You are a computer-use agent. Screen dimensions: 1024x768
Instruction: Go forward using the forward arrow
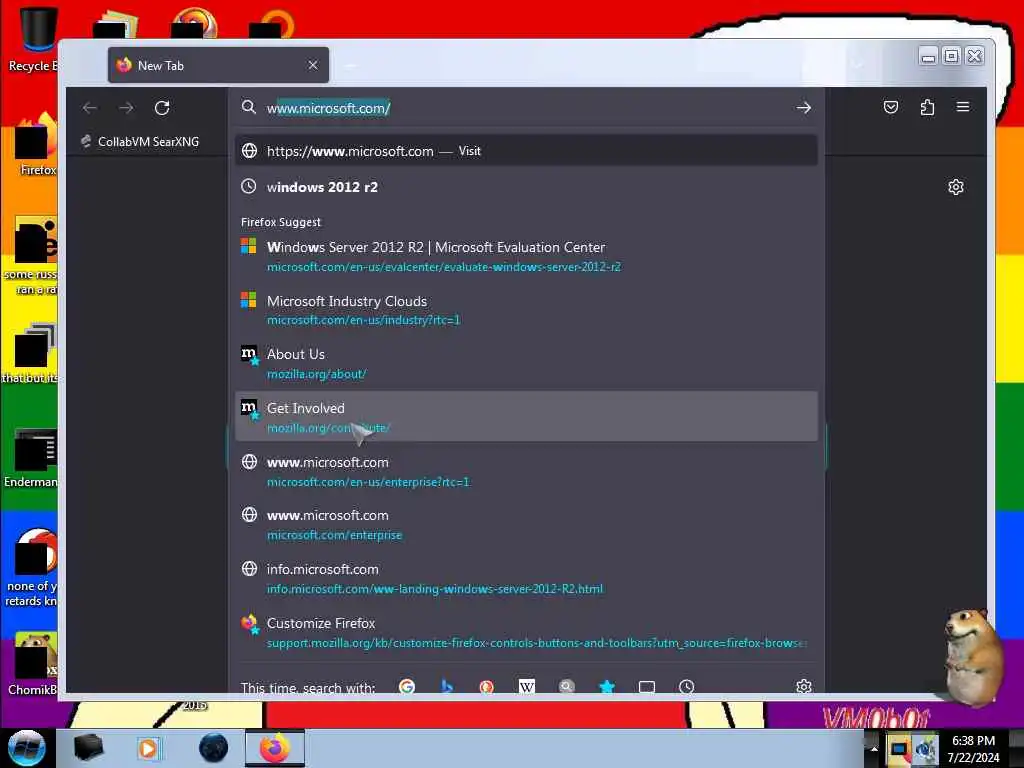coord(126,108)
